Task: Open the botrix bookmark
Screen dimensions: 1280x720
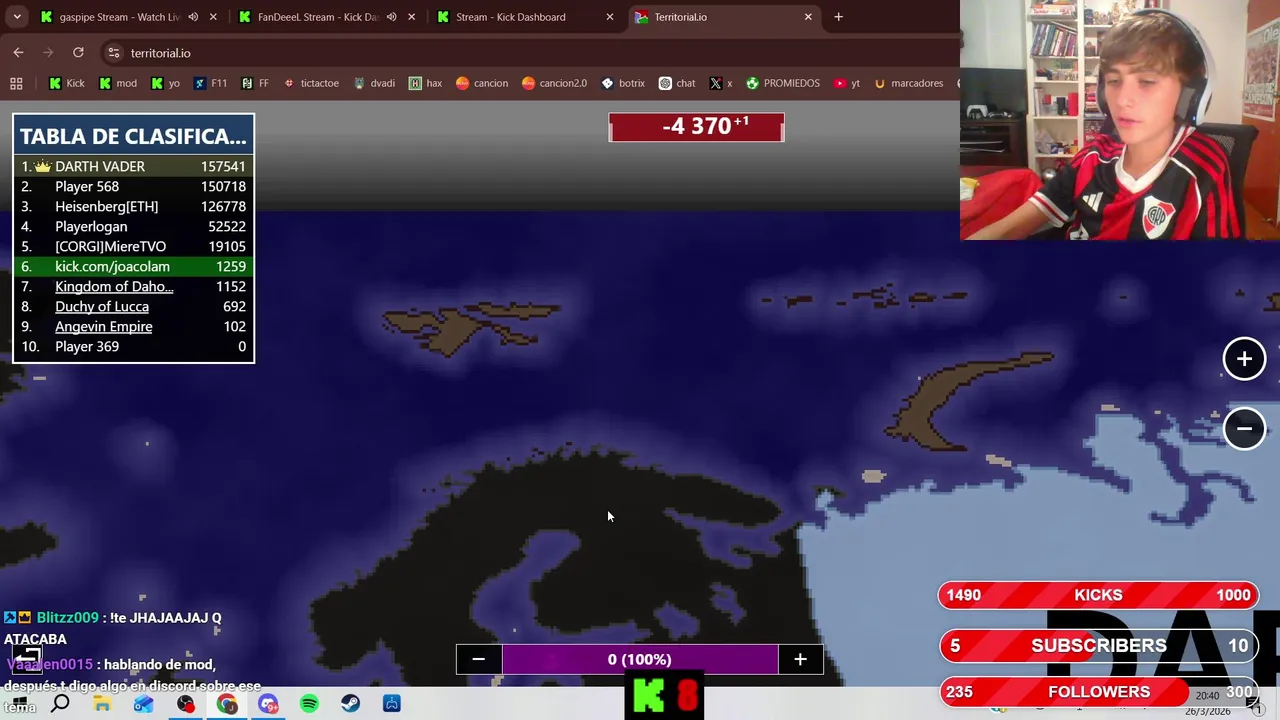Action: [x=622, y=83]
